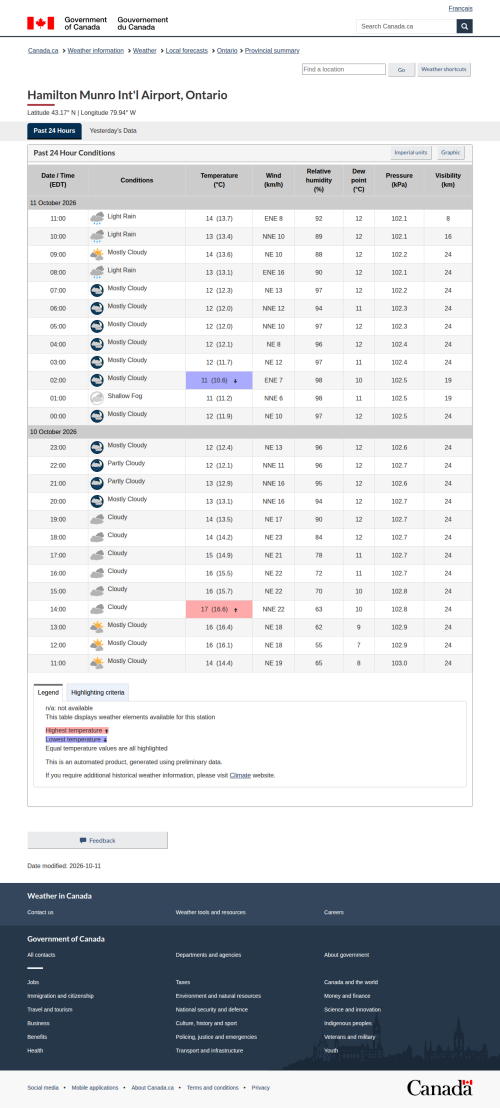Open Weather tools and resources footer link
This screenshot has height=1108, width=500.
pos(210,912)
